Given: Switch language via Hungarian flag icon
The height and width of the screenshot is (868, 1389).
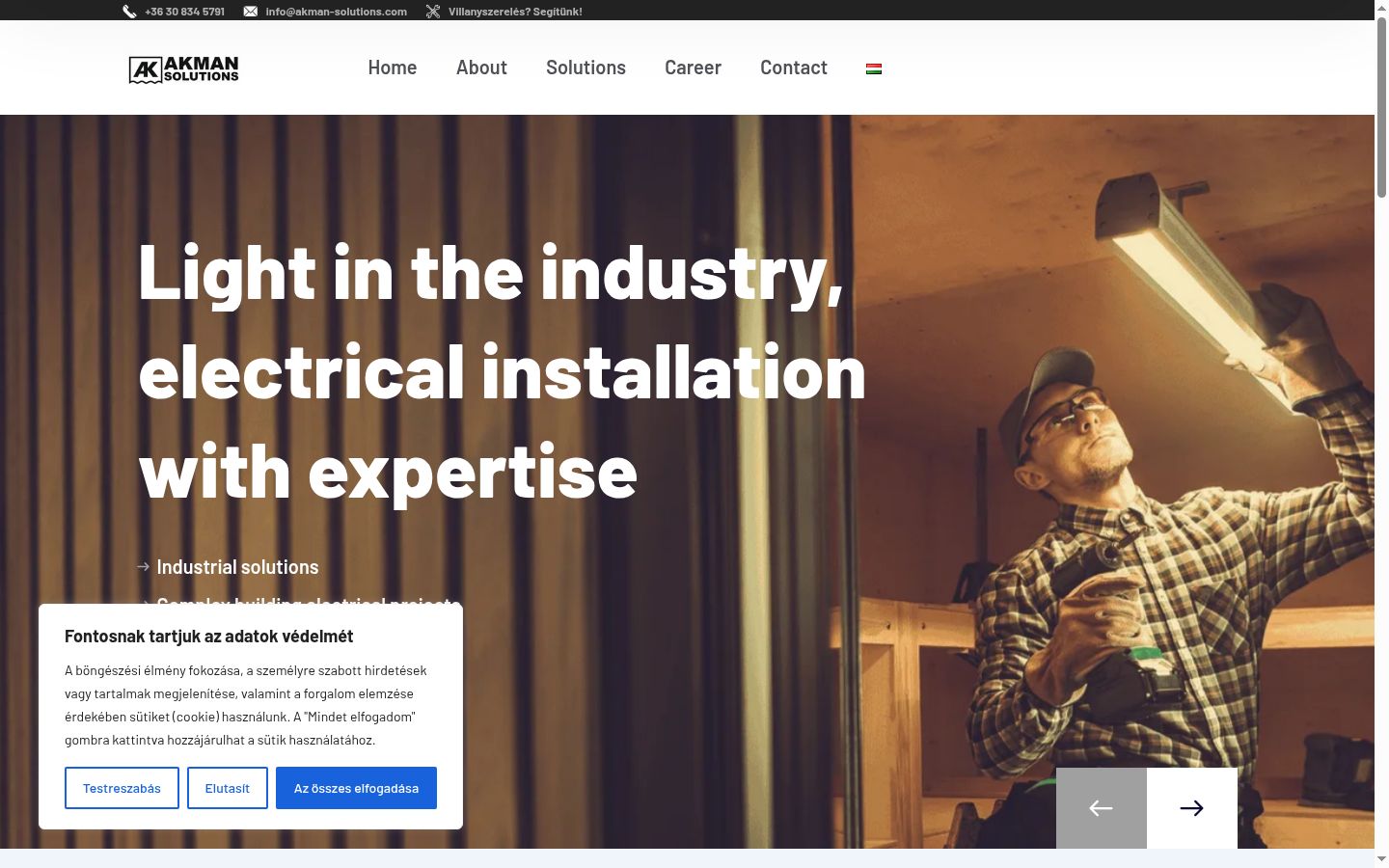Looking at the screenshot, I should (x=874, y=68).
